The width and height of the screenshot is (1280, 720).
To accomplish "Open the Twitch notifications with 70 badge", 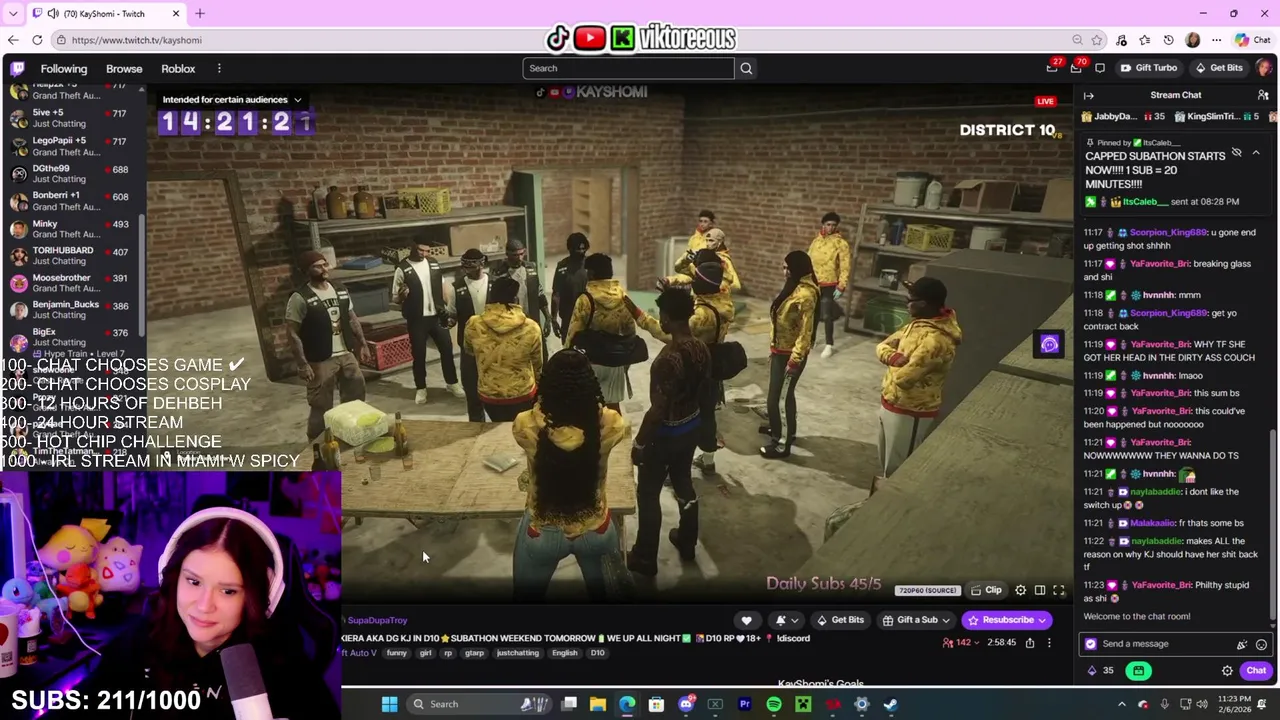I will [1076, 68].
